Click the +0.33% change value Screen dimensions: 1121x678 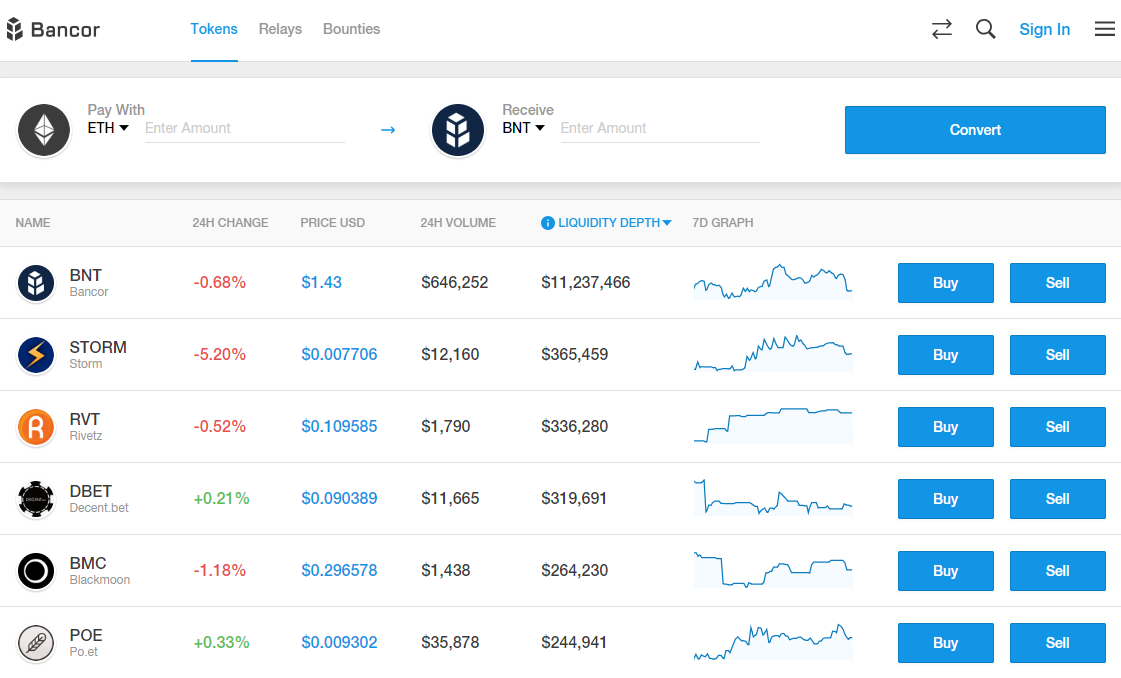point(221,643)
